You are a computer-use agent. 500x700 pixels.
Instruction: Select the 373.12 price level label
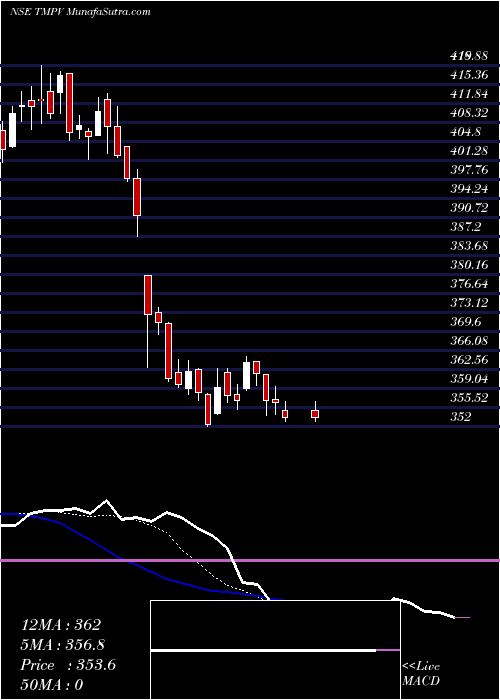[x=468, y=303]
